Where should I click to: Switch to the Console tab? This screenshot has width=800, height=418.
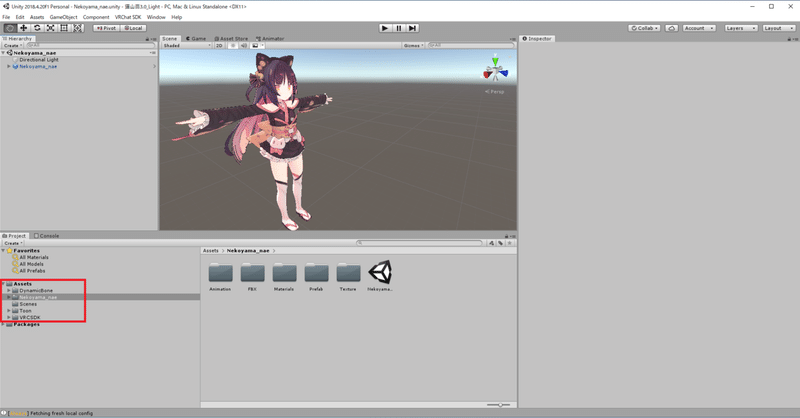46,236
